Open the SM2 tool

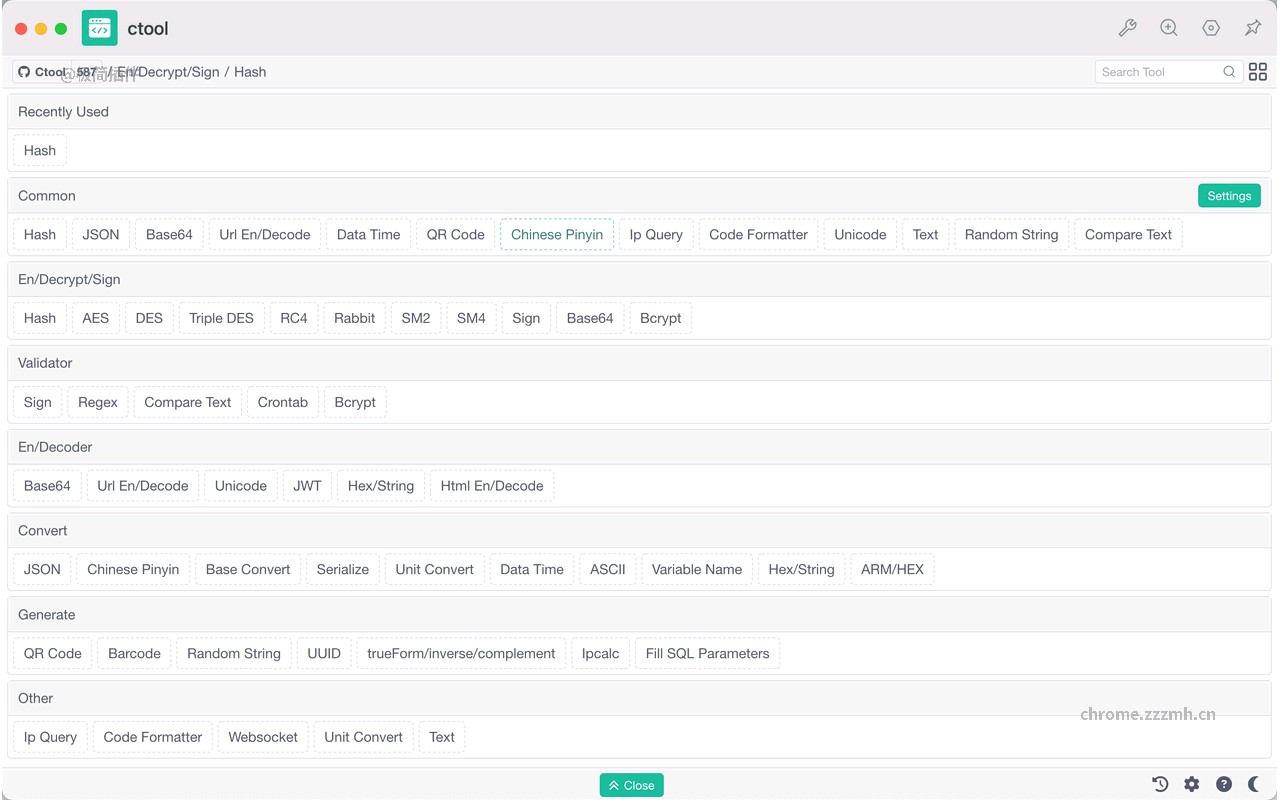[416, 319]
